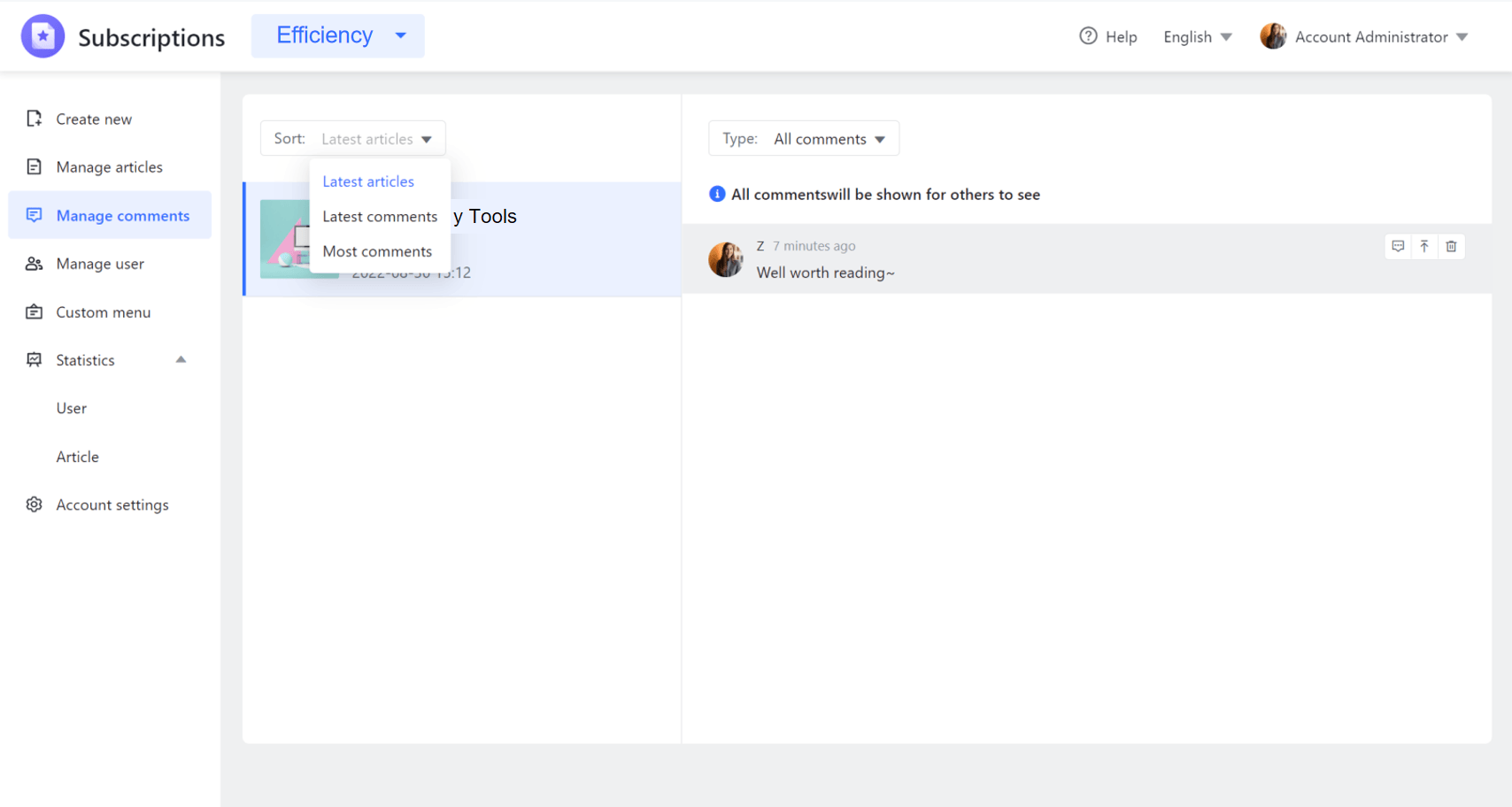Select the Manage user sidebar entry
This screenshot has height=807, width=1512.
click(100, 263)
